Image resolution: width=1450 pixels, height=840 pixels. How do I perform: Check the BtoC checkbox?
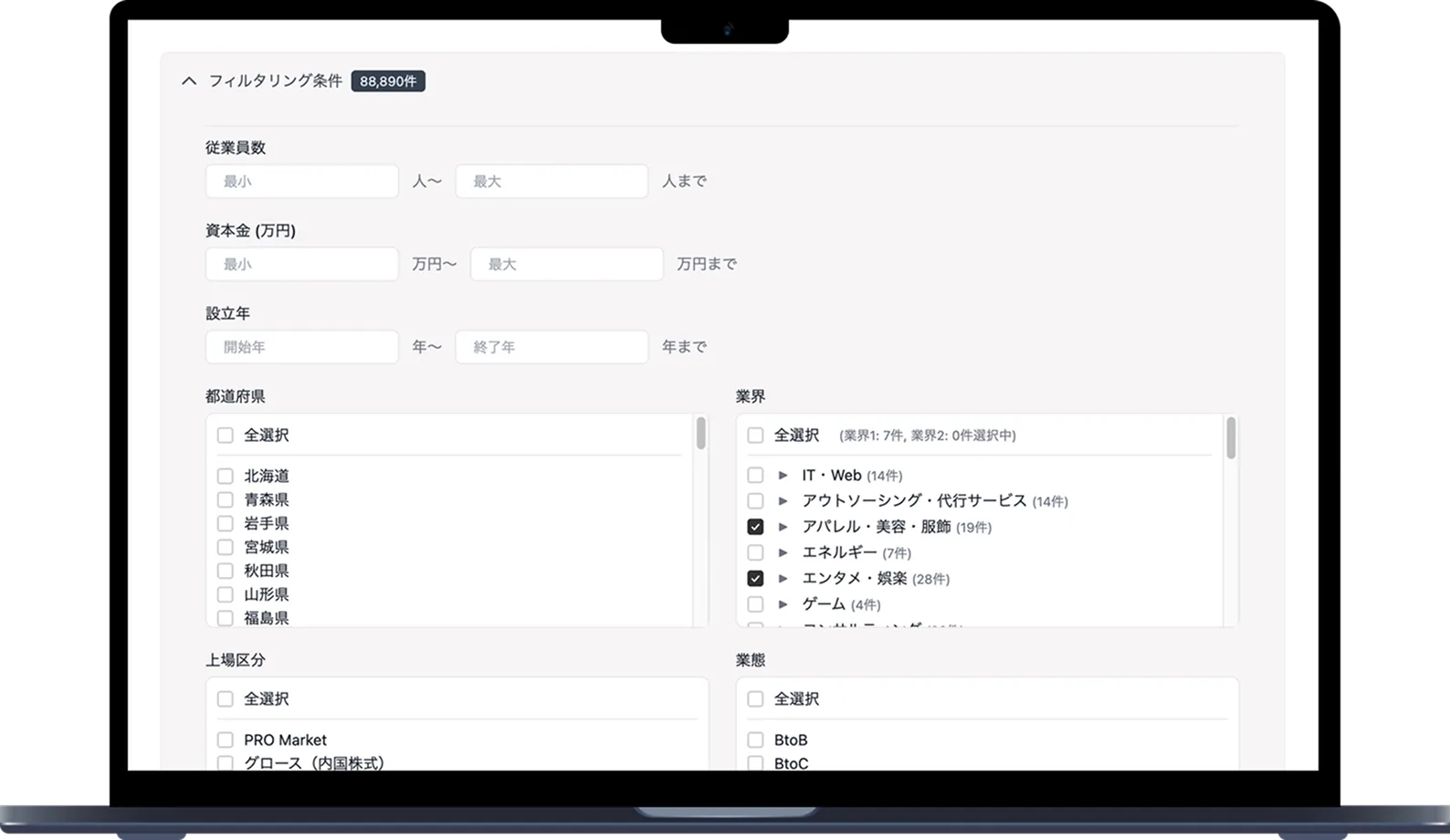[x=755, y=762]
